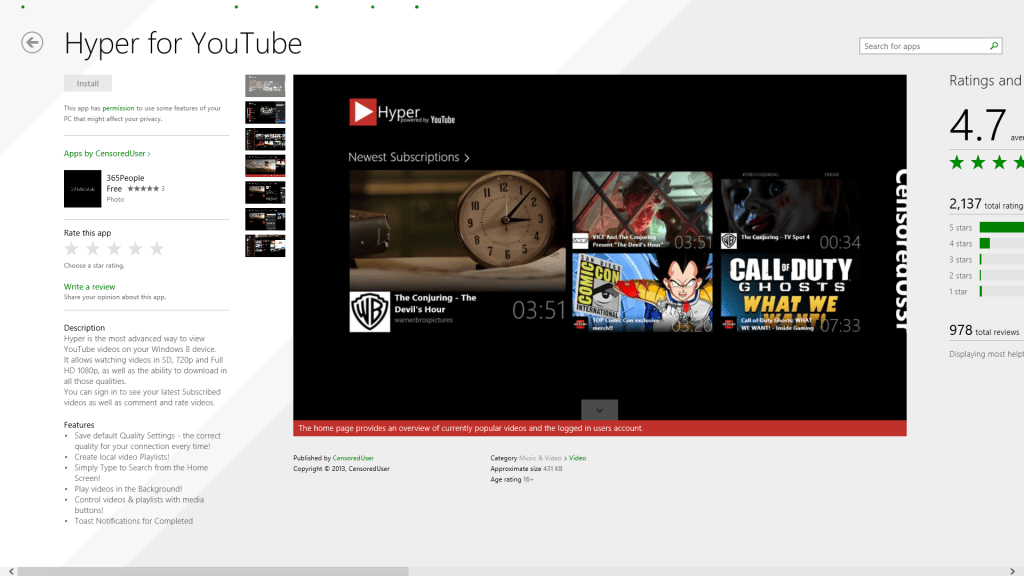Image resolution: width=1024 pixels, height=576 pixels.
Task: Select the first screenshot thumbnail
Action: coord(265,86)
